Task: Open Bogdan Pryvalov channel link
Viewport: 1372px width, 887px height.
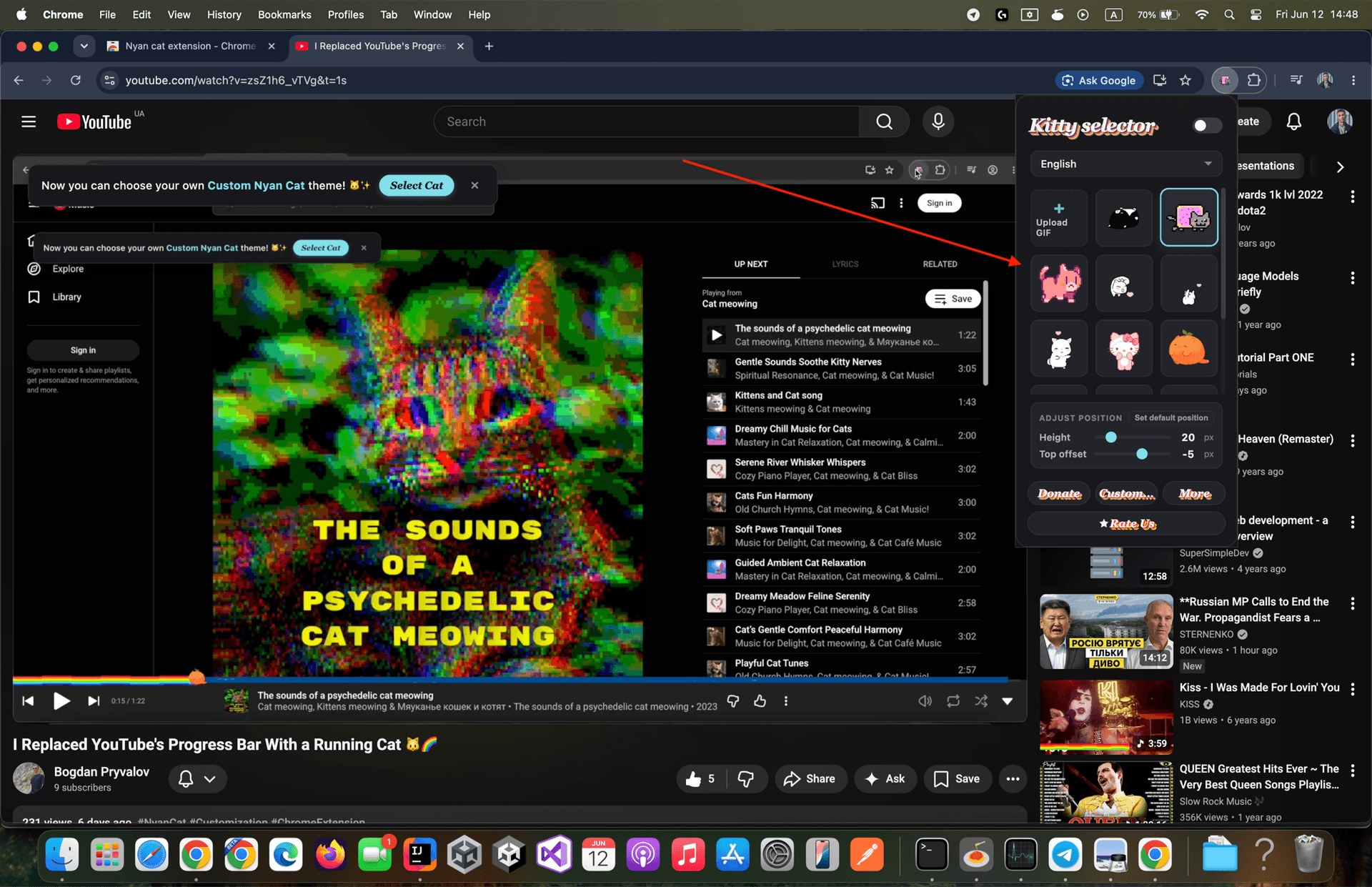Action: tap(101, 772)
